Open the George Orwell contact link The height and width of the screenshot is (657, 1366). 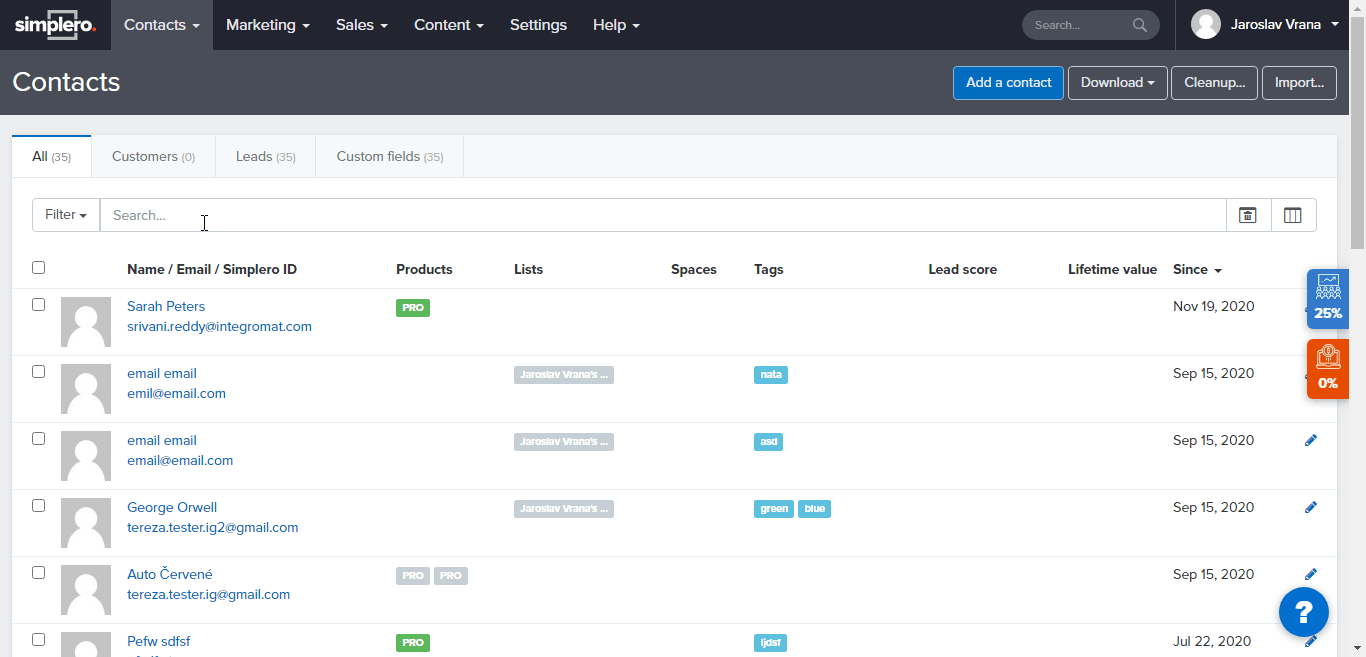(x=172, y=507)
